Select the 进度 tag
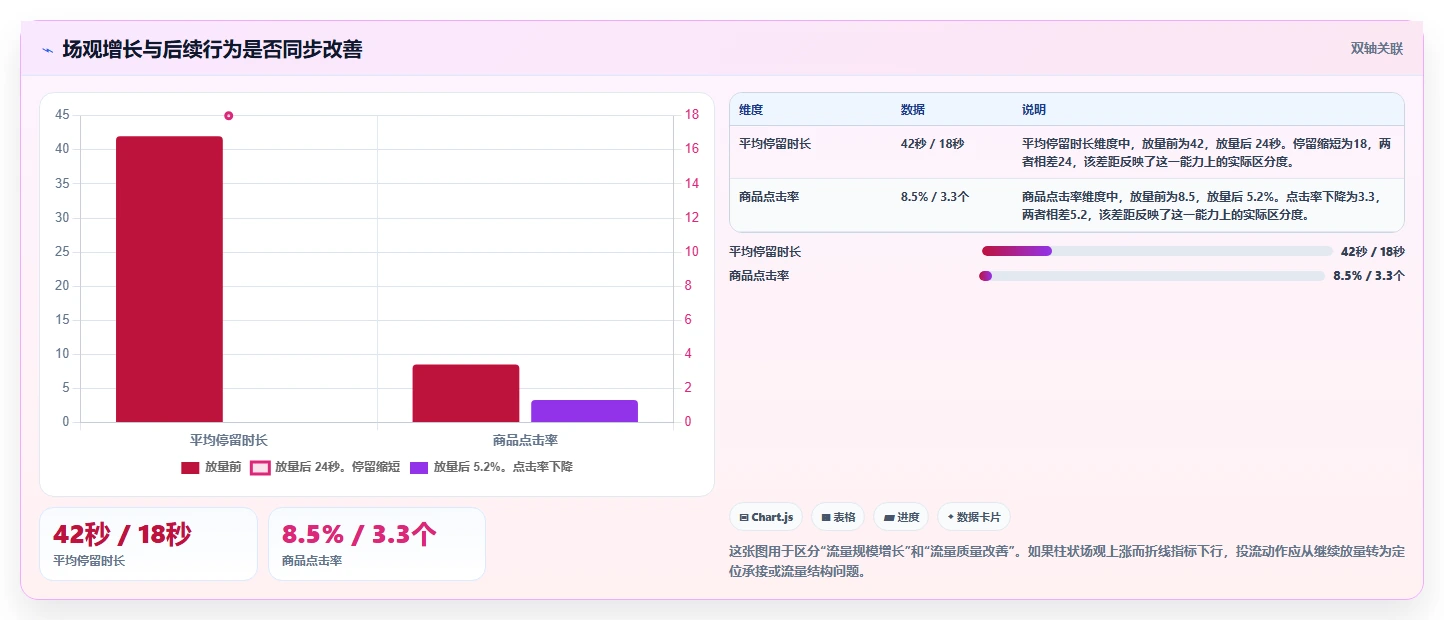The width and height of the screenshot is (1444, 620). [x=901, y=517]
